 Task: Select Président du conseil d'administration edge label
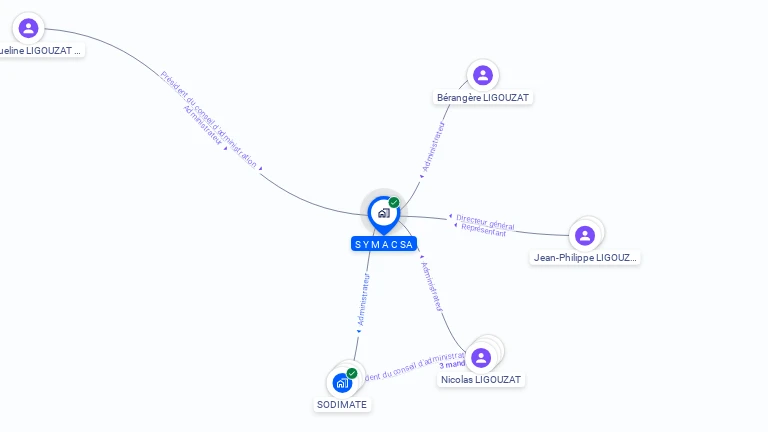point(209,120)
